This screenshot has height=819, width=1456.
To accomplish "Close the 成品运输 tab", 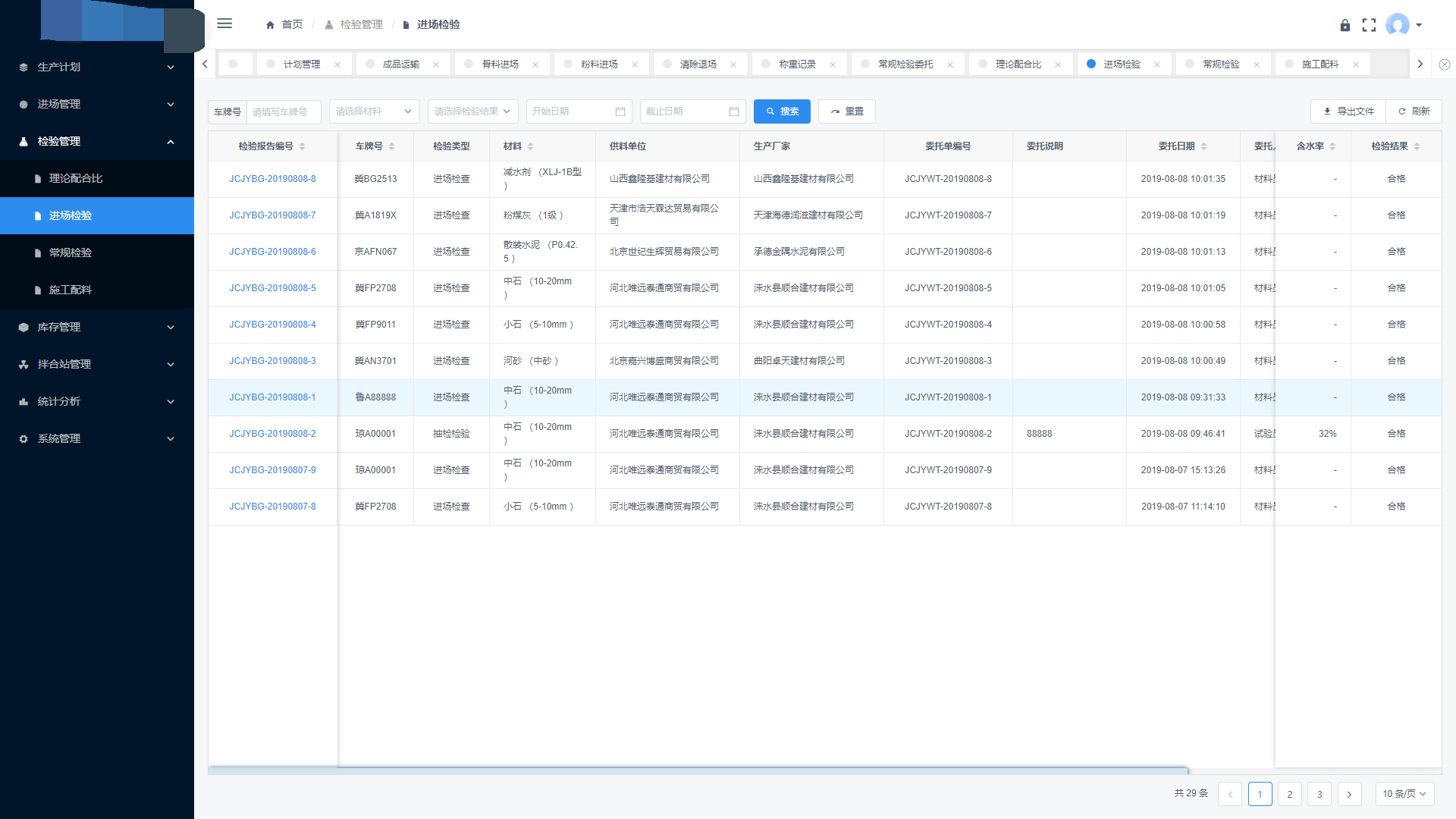I will click(x=436, y=64).
